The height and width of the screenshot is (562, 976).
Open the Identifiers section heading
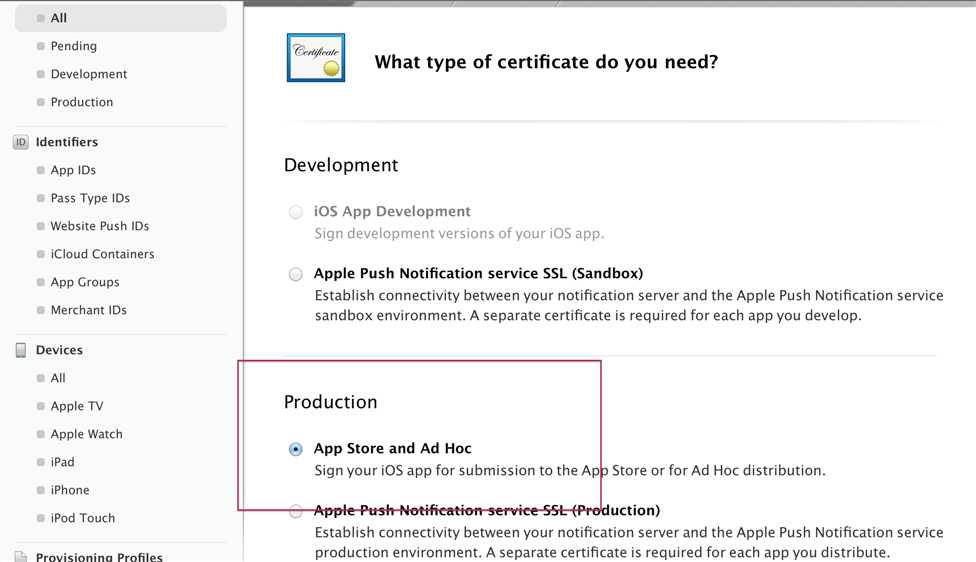[x=67, y=142]
